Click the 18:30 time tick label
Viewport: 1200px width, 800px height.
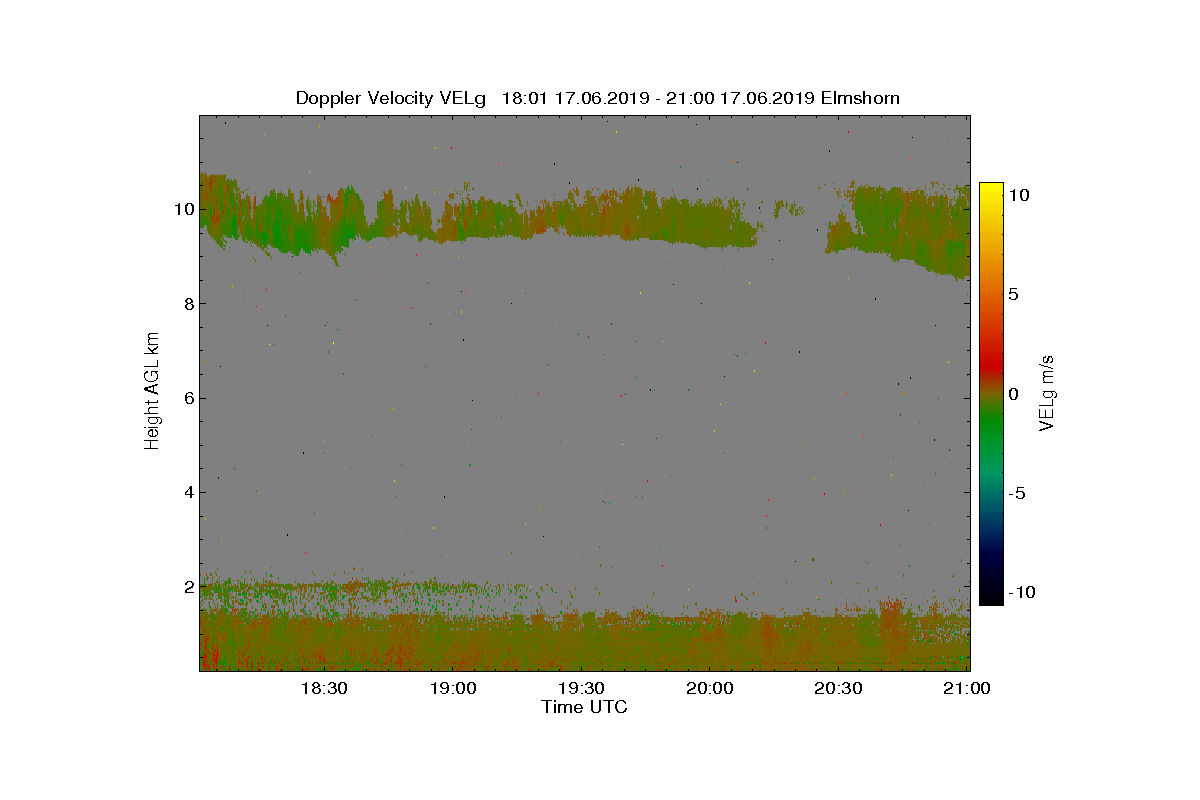(323, 688)
